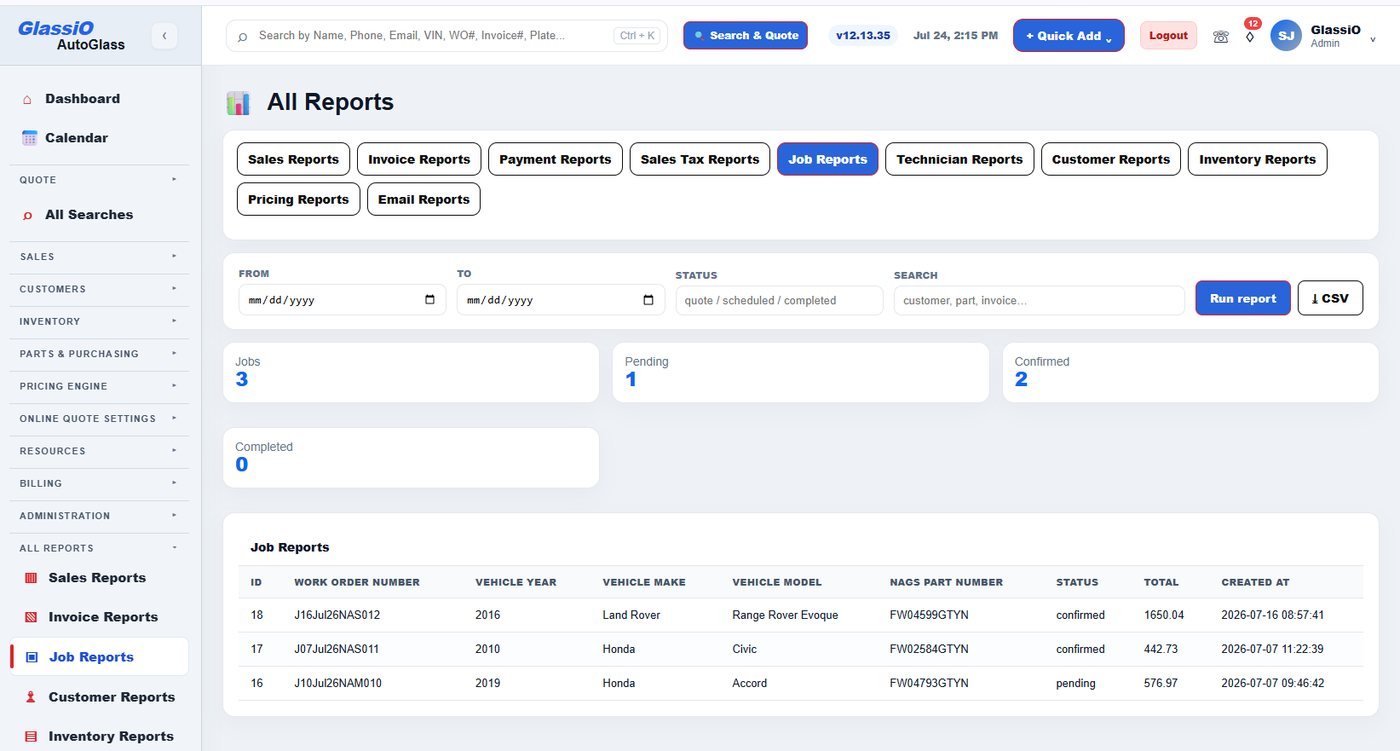
Task: Click the Sales Reports sidebar icon
Action: (x=30, y=578)
